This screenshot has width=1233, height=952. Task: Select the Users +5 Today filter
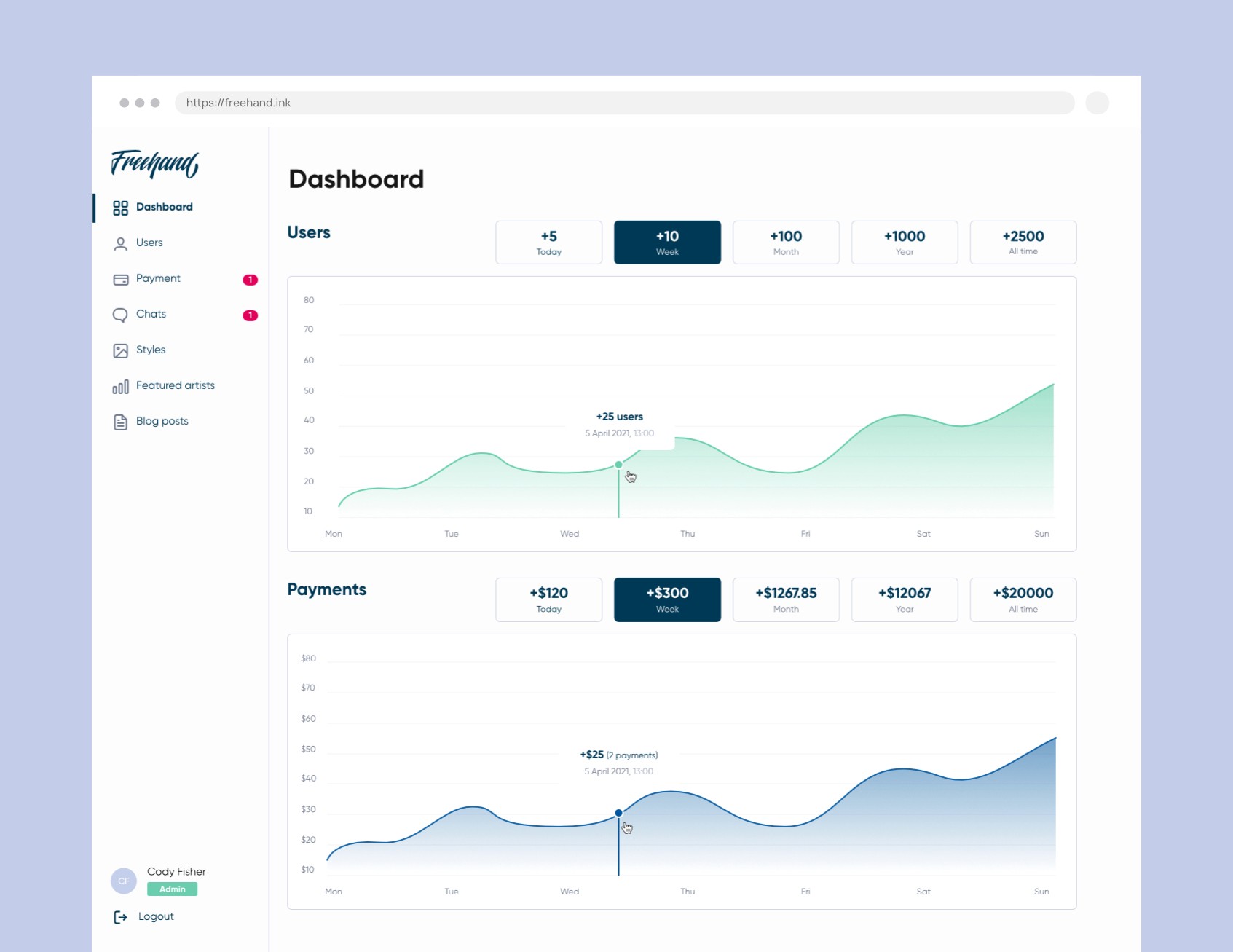coord(548,243)
